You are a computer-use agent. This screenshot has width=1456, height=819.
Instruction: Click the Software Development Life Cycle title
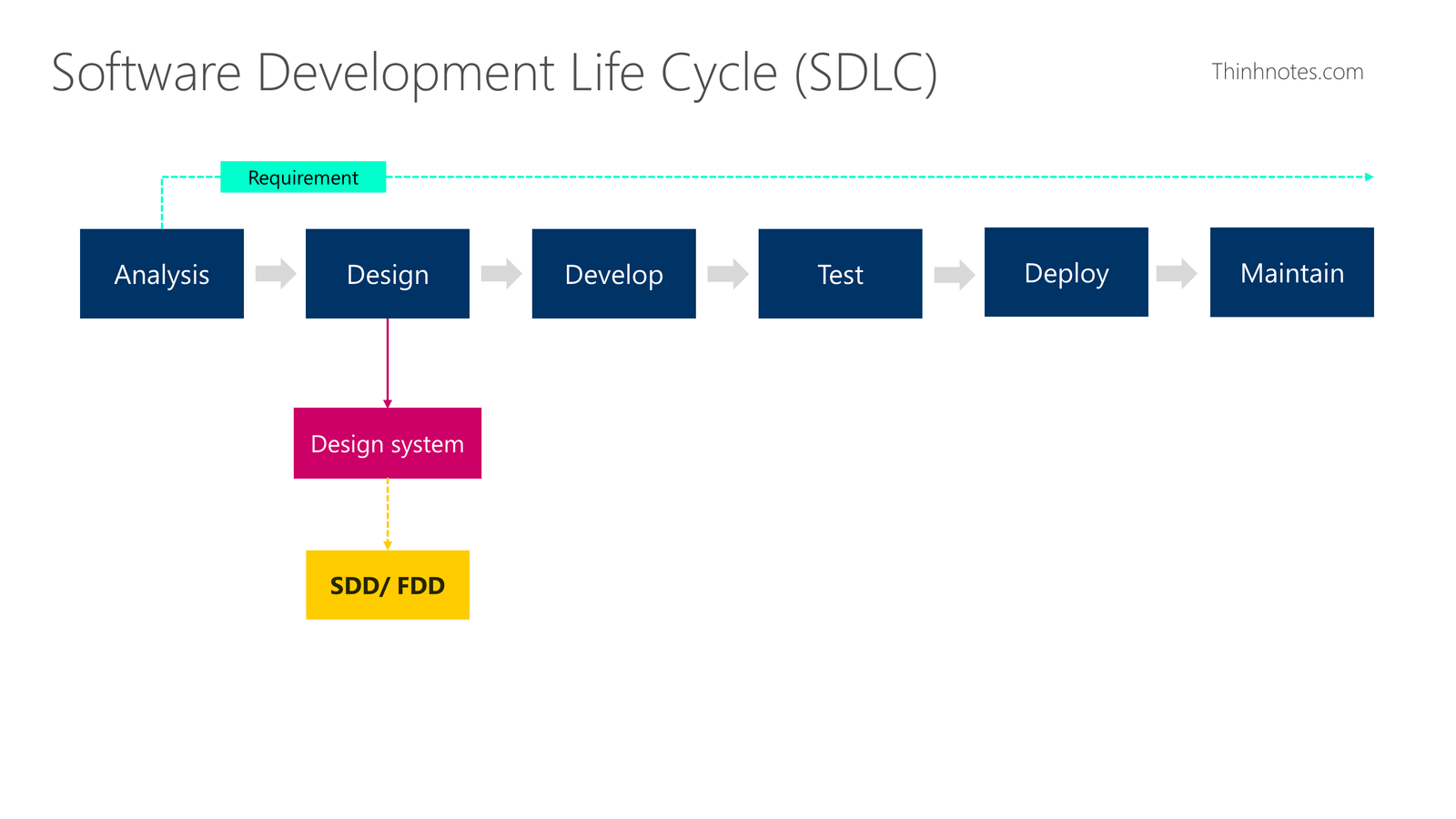(494, 74)
